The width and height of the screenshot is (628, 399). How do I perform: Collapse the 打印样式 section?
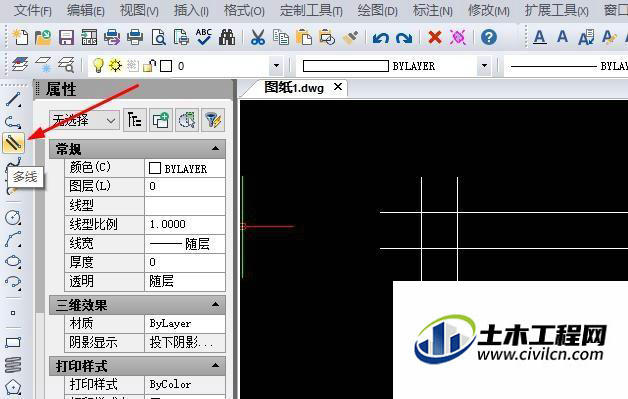coord(215,365)
